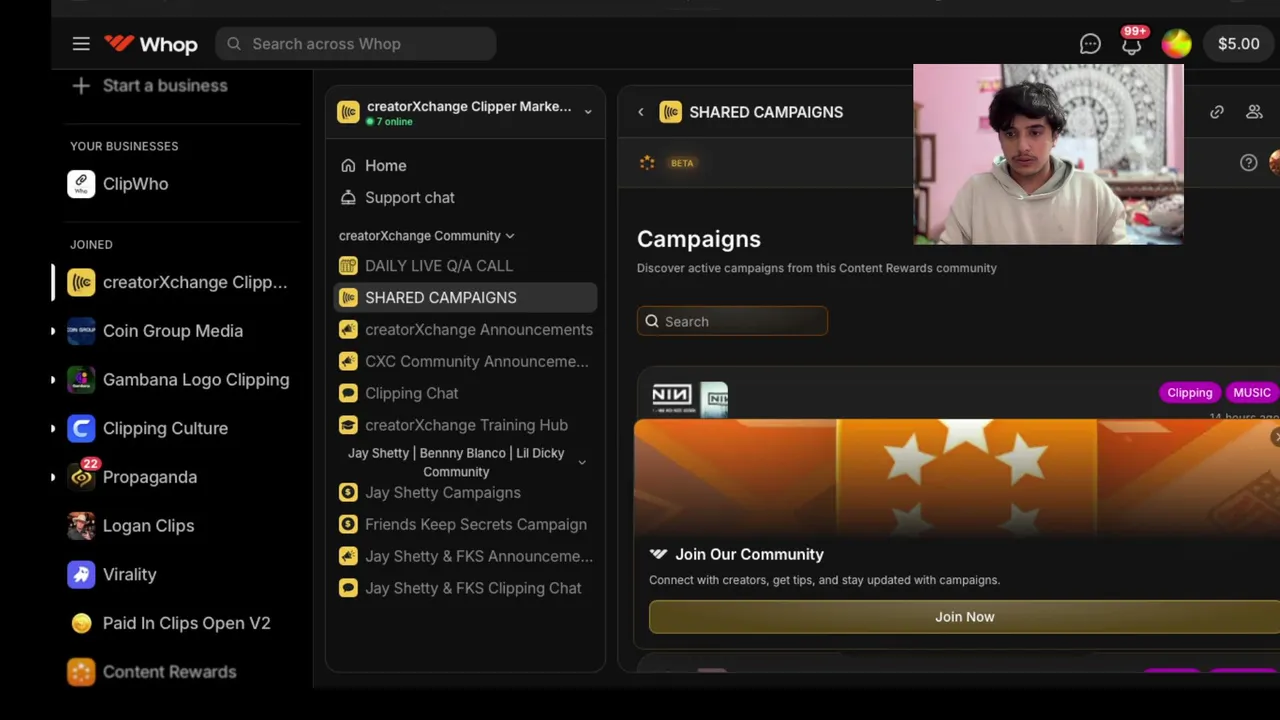1280x720 pixels.
Task: Focus the campaigns Search field
Action: [x=732, y=321]
